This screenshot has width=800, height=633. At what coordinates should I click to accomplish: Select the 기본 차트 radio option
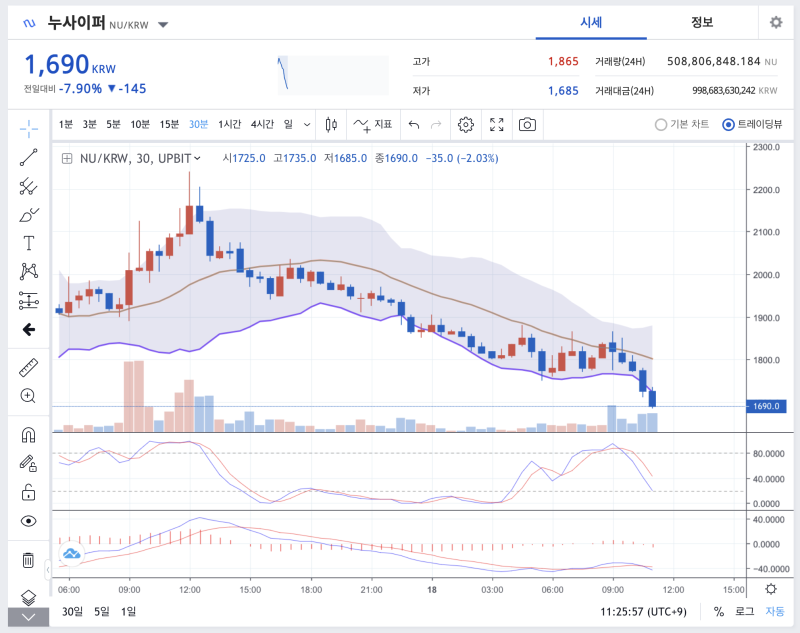682,124
